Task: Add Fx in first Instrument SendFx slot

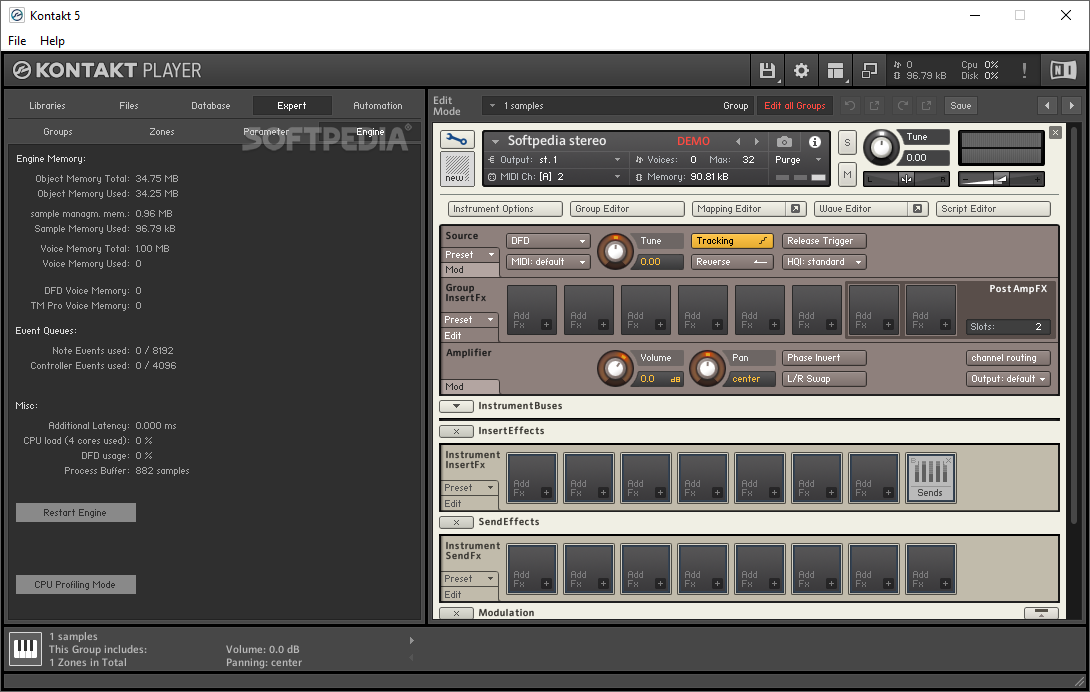Action: [x=532, y=570]
